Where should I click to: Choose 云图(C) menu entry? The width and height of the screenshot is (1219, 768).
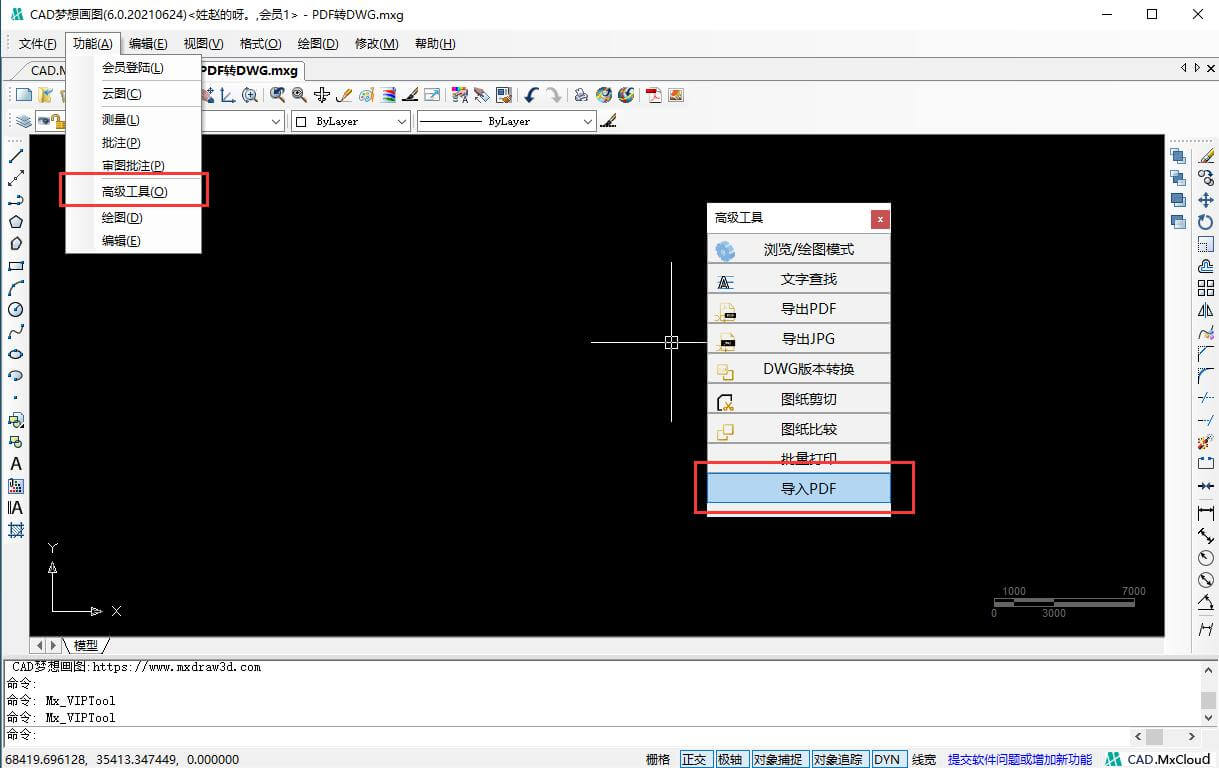134,94
